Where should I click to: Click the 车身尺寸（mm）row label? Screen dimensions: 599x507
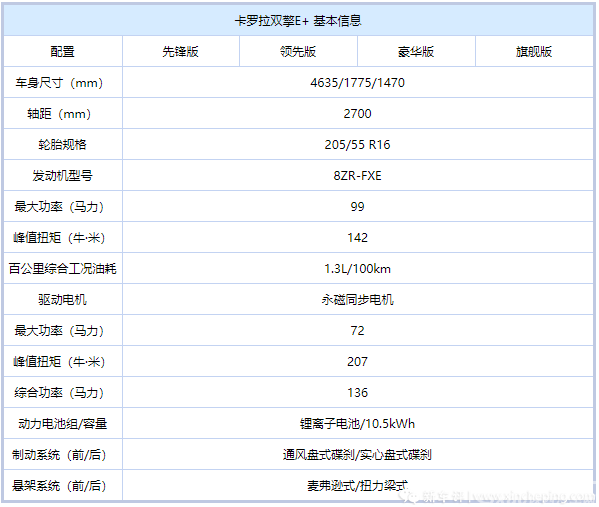(x=59, y=83)
